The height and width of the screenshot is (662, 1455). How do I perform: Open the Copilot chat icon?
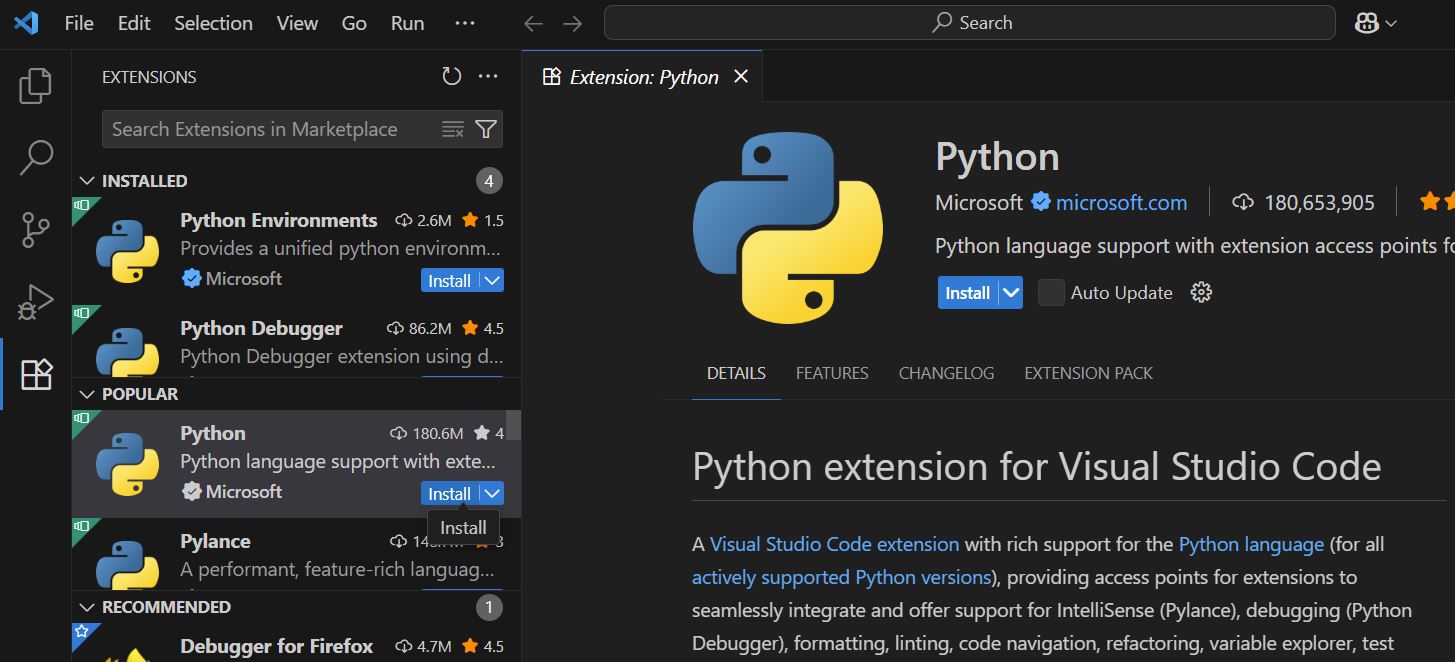(1367, 23)
